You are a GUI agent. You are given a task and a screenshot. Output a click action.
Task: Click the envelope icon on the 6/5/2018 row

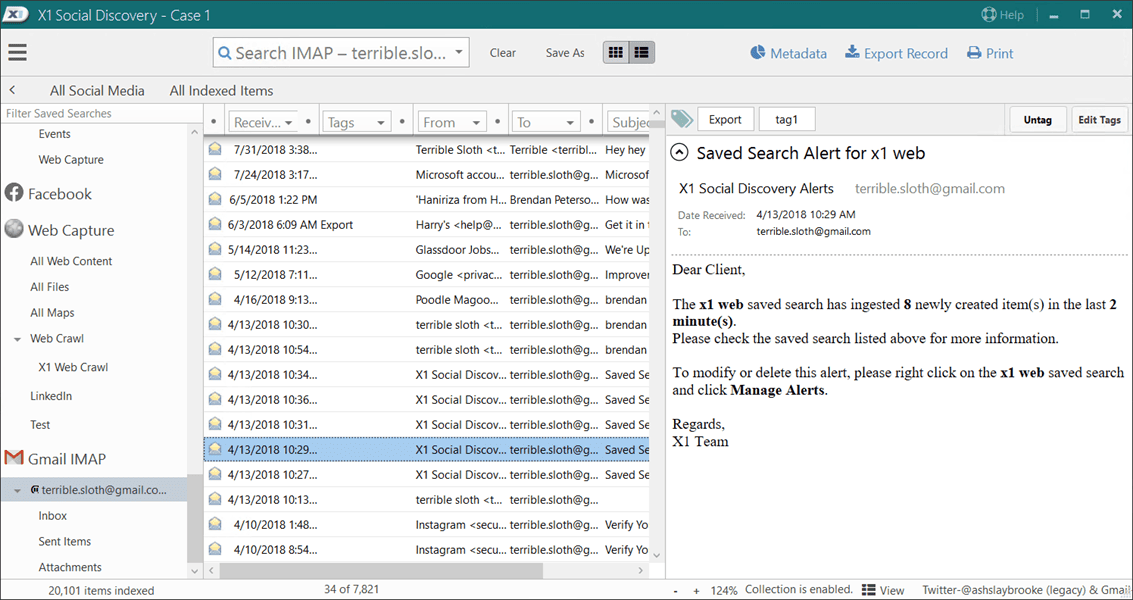click(215, 200)
